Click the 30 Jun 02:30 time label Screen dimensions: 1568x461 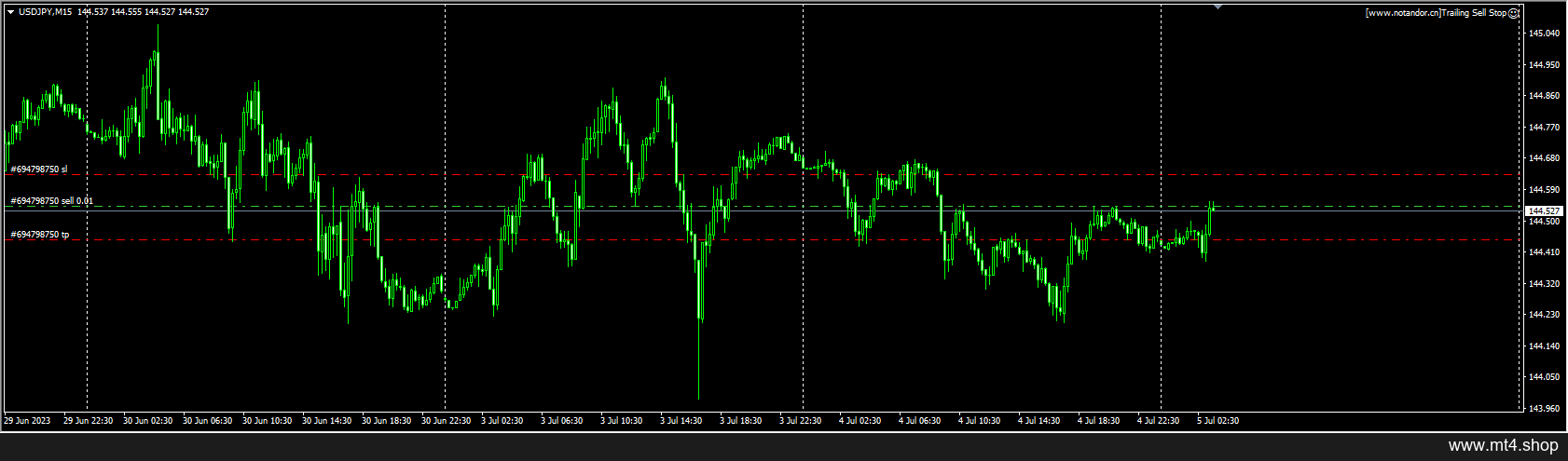point(148,421)
